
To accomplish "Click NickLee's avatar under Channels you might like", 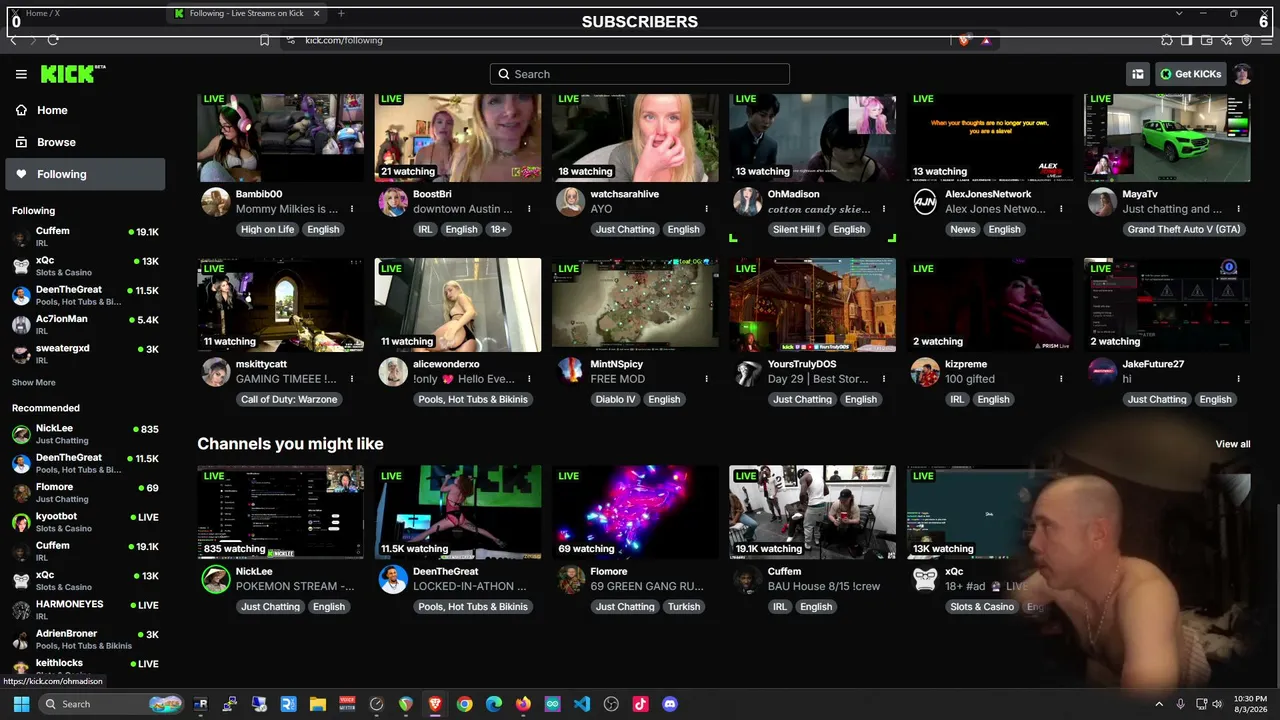I will point(216,579).
